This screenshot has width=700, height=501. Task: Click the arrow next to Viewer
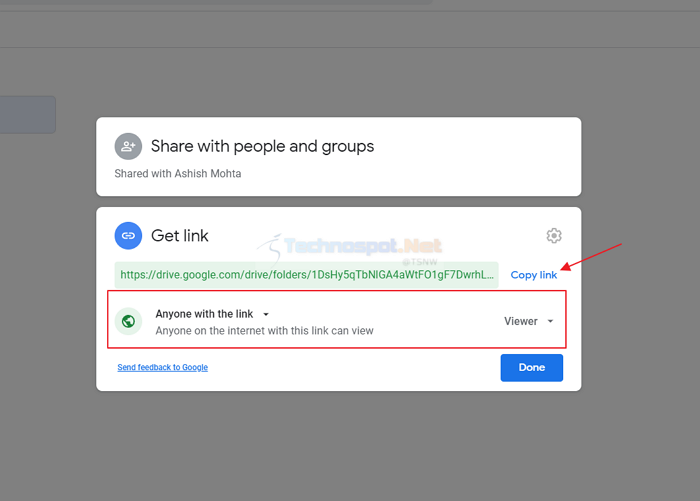click(550, 321)
